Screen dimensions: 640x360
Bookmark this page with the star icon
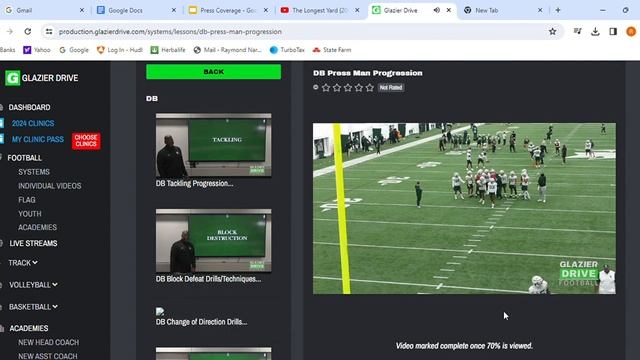552,31
